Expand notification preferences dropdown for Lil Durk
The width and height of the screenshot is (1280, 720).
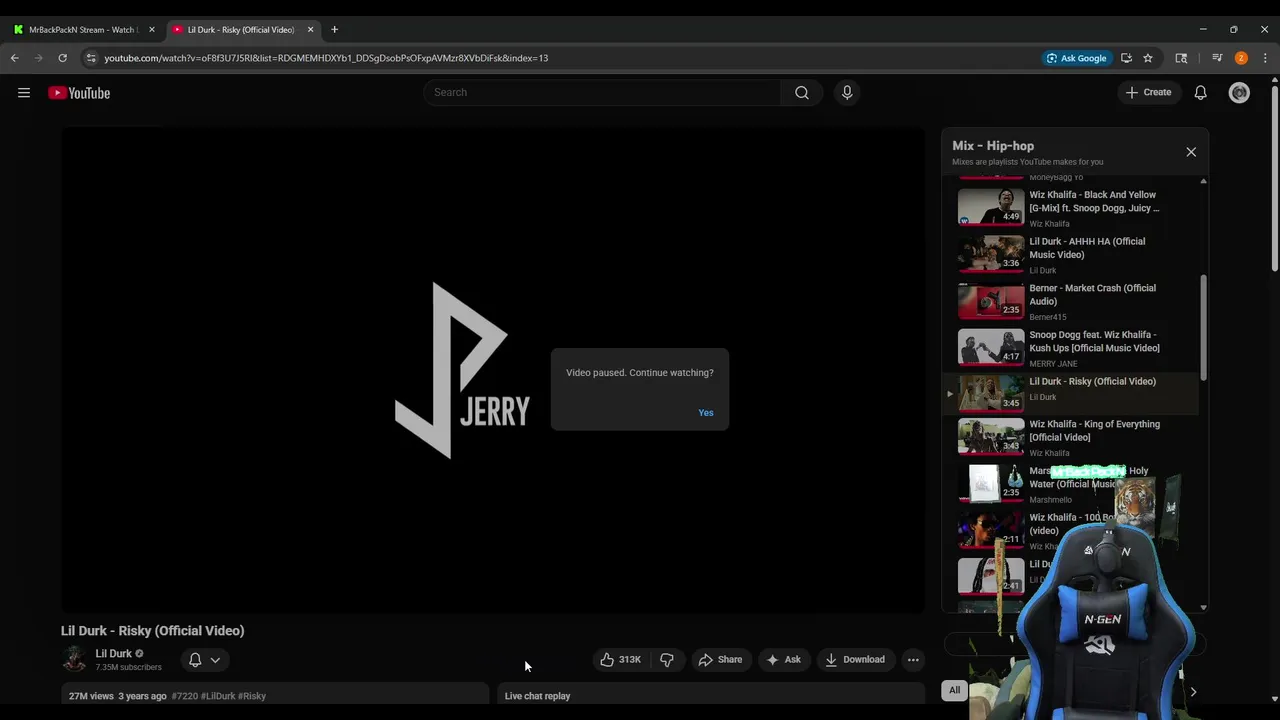[203, 660]
